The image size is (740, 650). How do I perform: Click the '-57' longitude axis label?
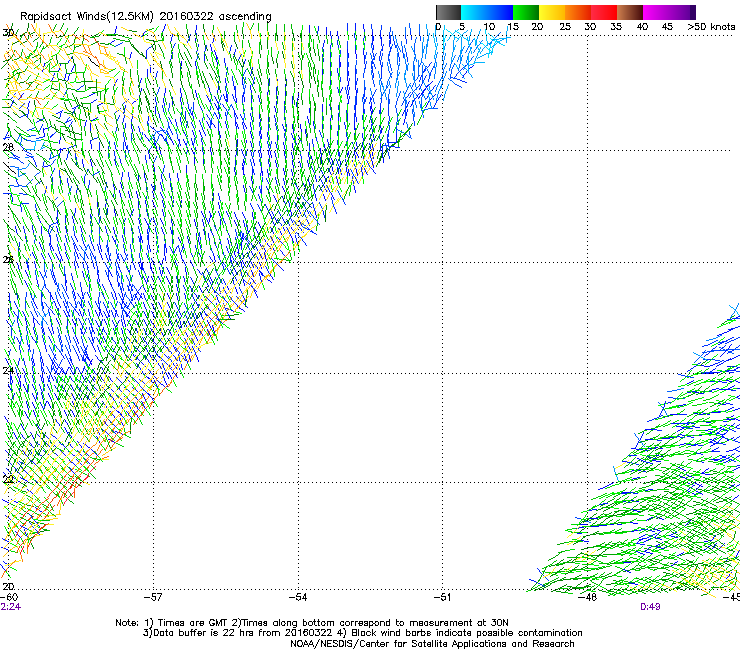coord(153,597)
